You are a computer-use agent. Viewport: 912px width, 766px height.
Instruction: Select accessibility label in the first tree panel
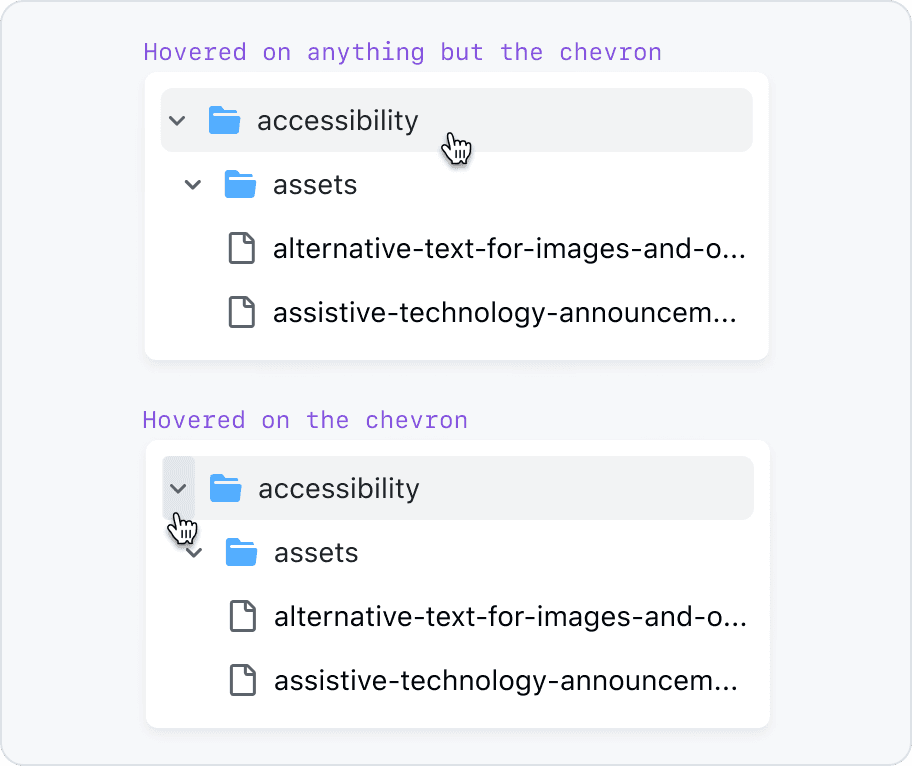click(337, 121)
